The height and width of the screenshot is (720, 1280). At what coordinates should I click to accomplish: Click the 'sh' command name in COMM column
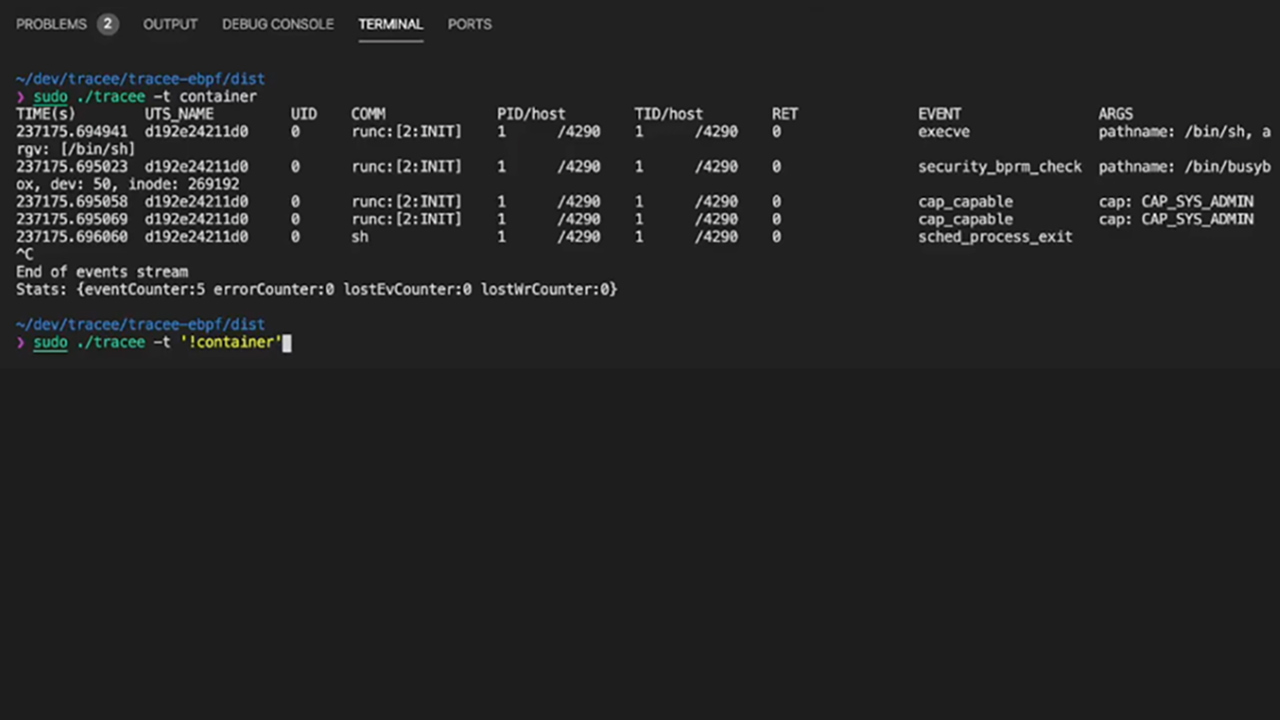click(360, 237)
